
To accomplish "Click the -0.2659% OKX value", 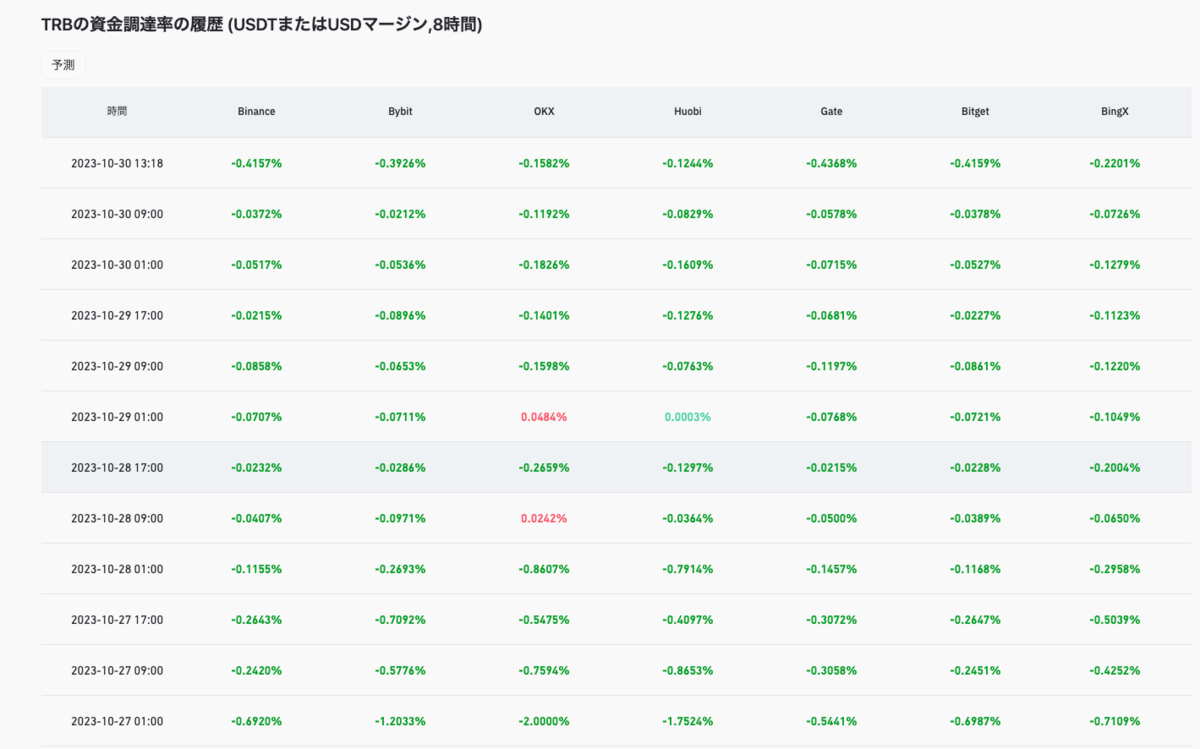I will click(x=544, y=467).
